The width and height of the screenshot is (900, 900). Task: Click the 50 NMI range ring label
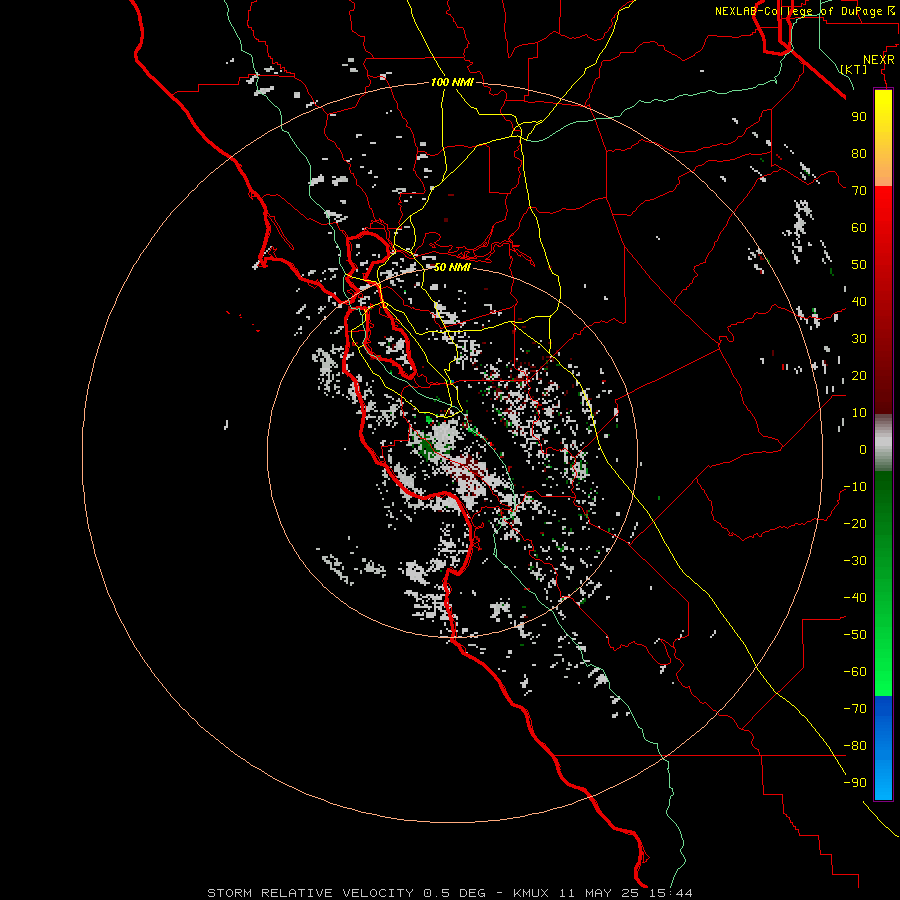click(x=452, y=267)
